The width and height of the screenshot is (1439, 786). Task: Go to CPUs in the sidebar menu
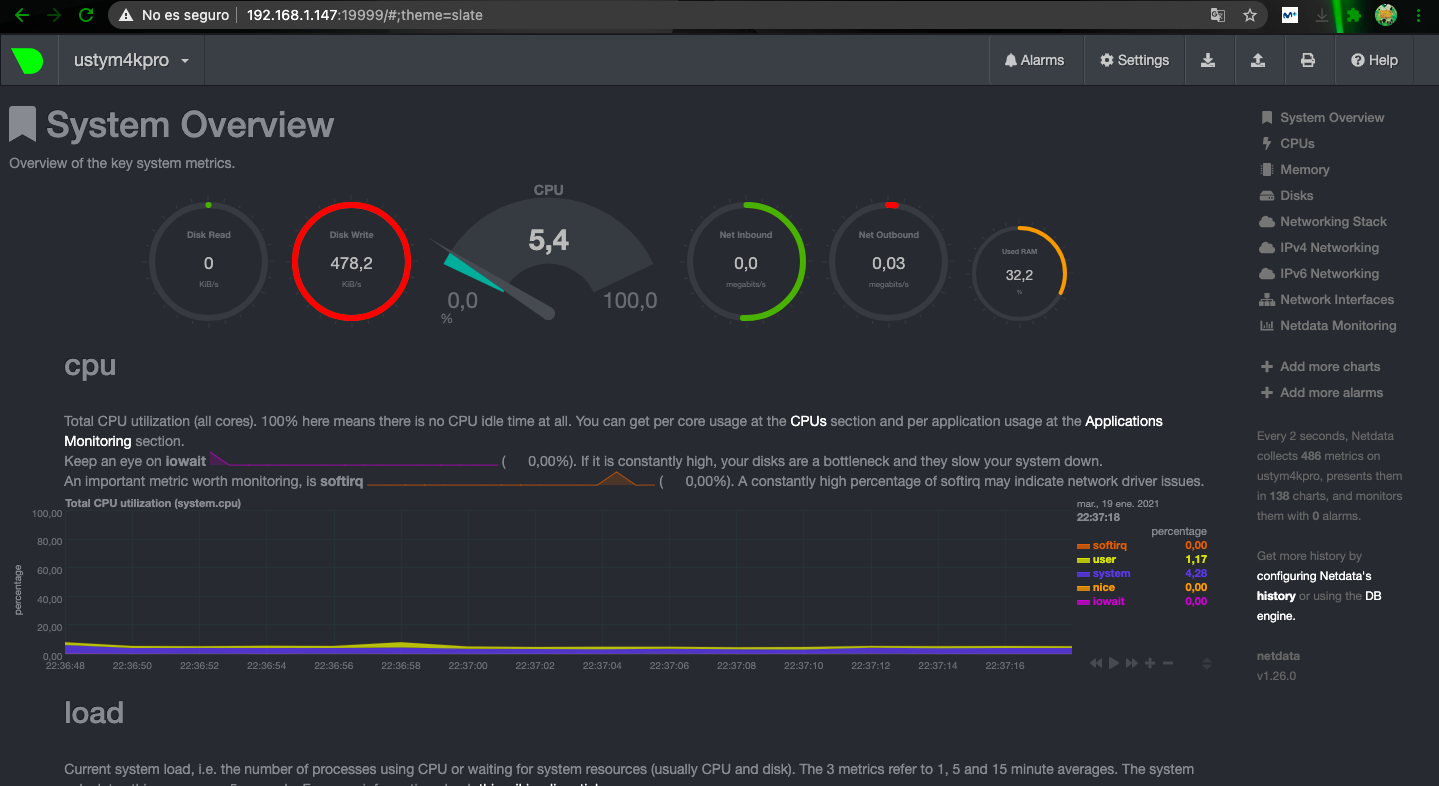point(1297,144)
